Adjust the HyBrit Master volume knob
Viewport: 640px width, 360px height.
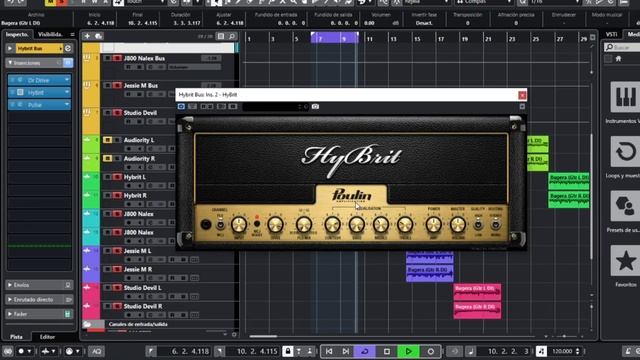tap(458, 224)
